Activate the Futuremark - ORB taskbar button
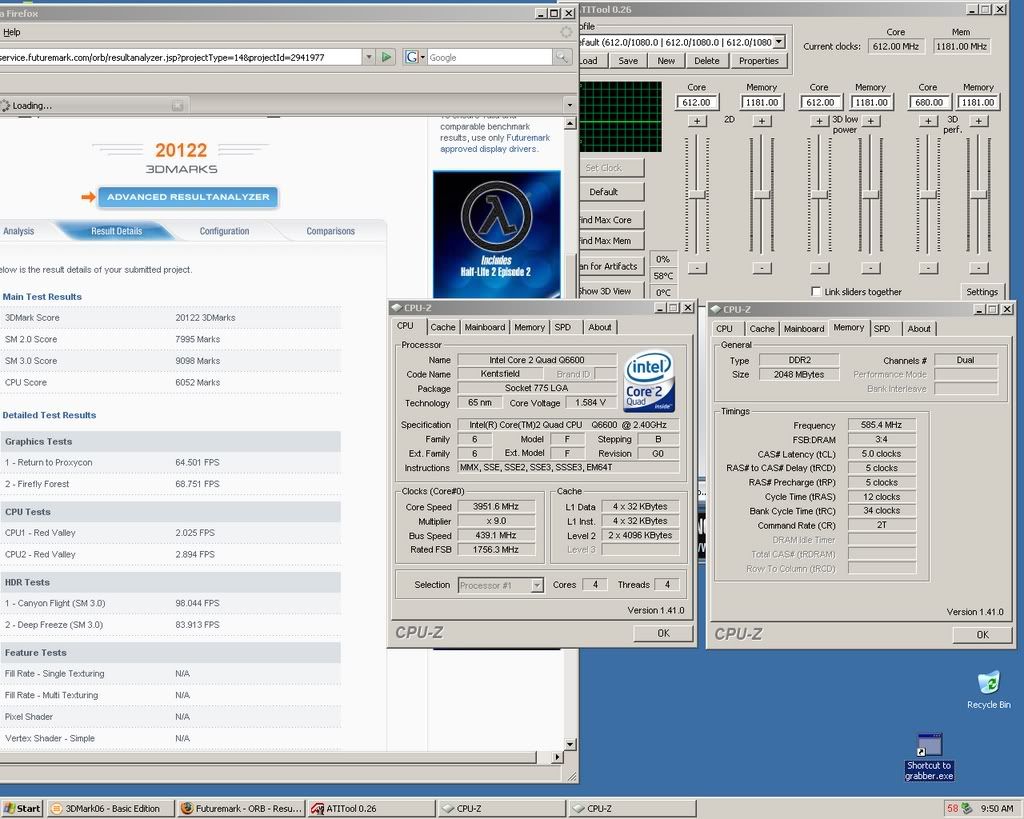 pos(242,809)
